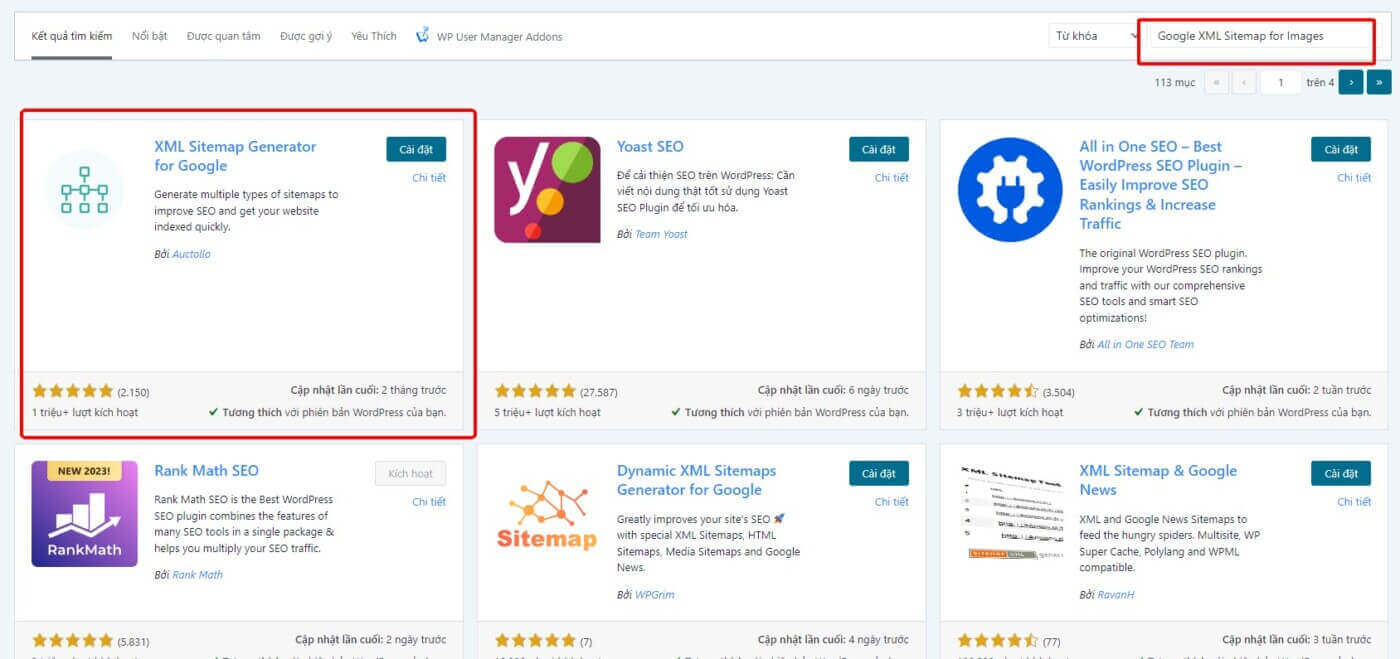Click '3 triệu+ lượt kích hoạt' text
This screenshot has width=1400, height=659.
pos(1010,412)
